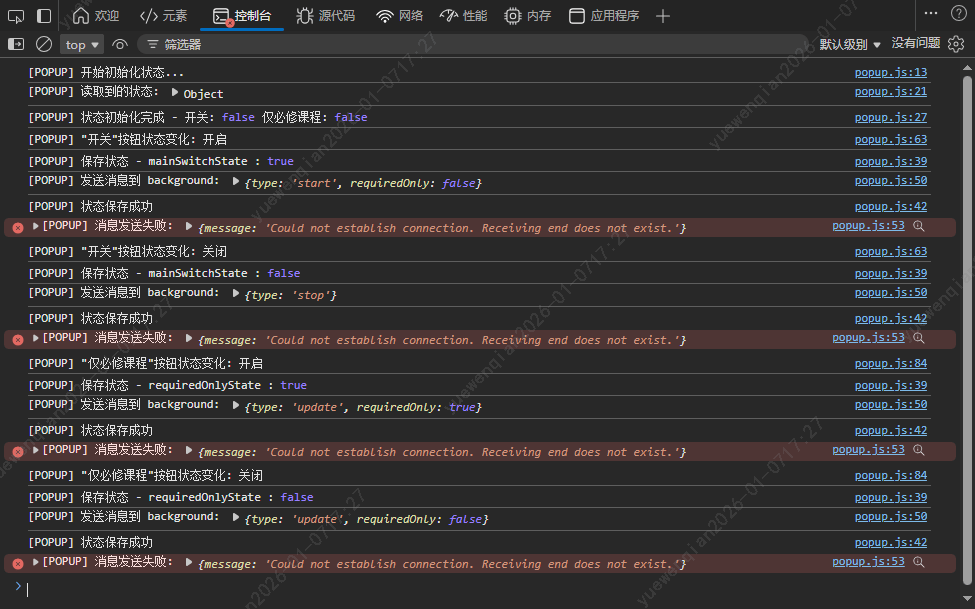Viewport: 975px width, 609px height.
Task: Expand the first 消息发送失败 error details
Action: (x=35, y=225)
